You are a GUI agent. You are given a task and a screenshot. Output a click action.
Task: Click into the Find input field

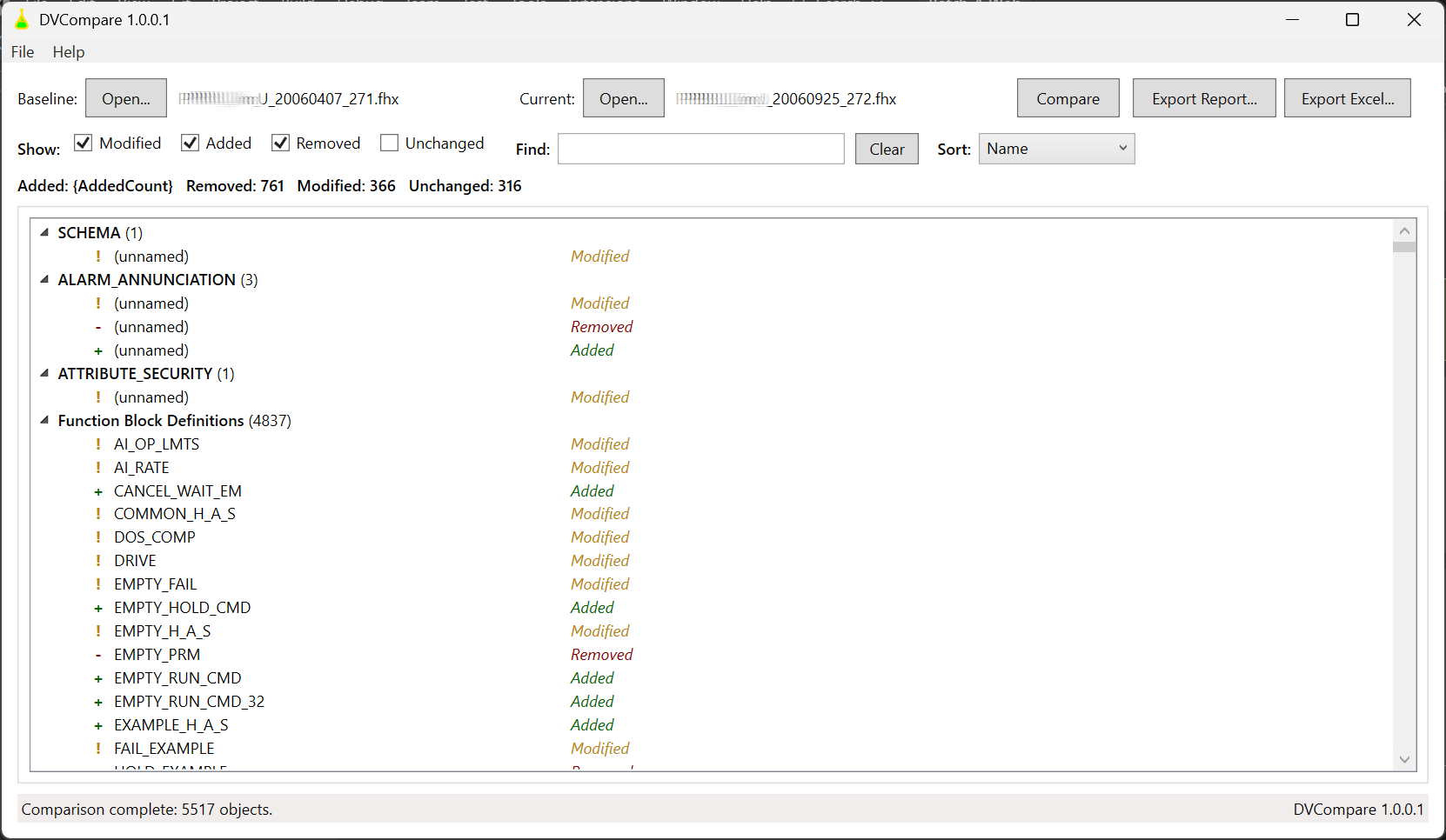(701, 149)
